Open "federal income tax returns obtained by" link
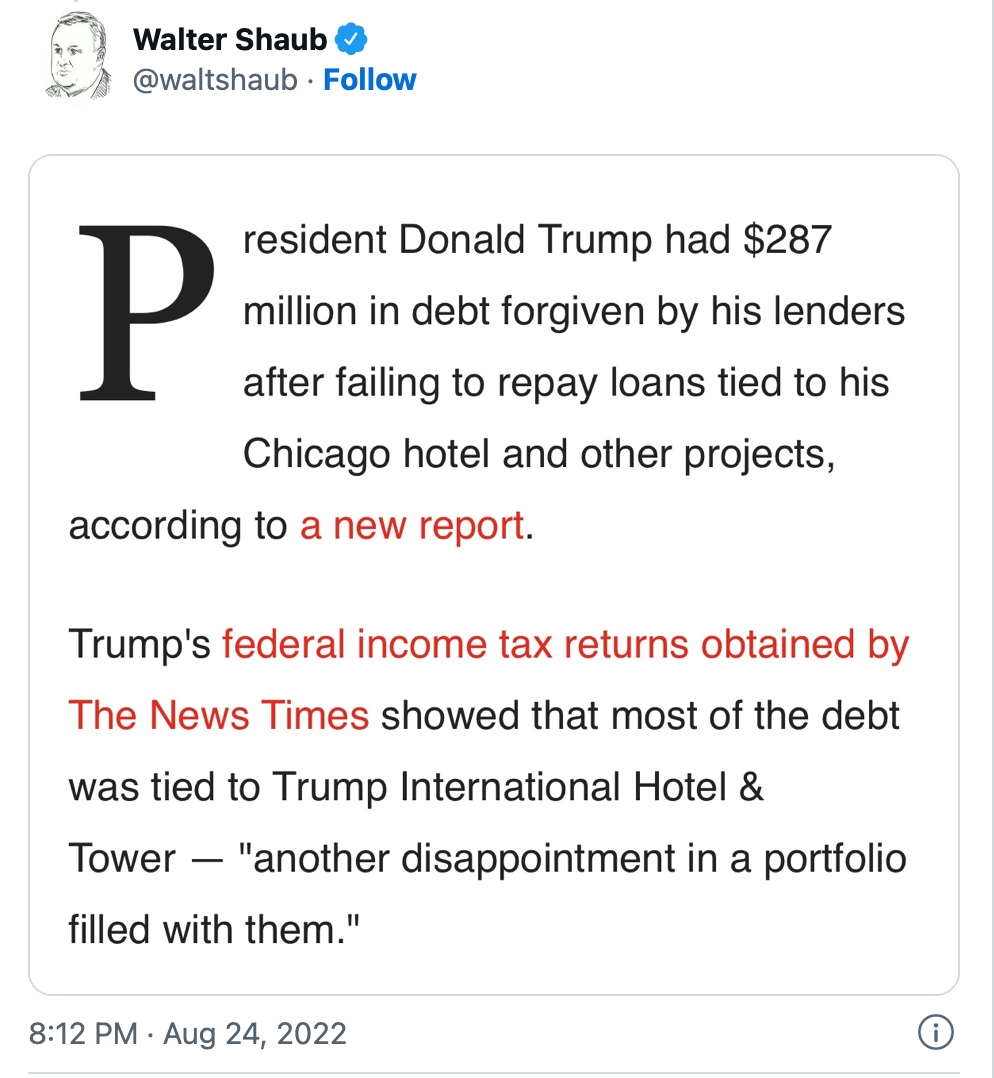This screenshot has height=1078, width=994. (x=565, y=645)
